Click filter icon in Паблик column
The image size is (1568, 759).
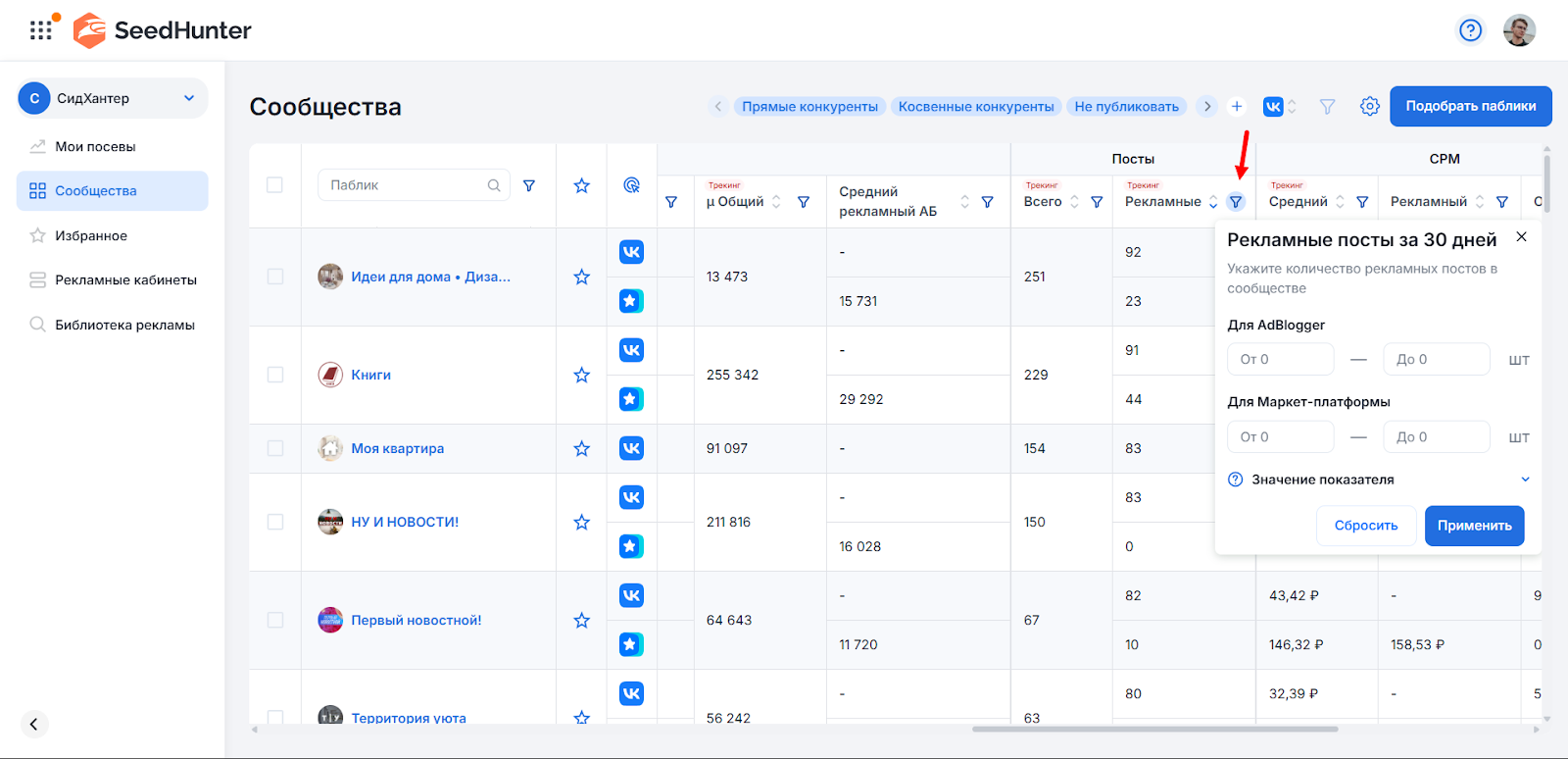529,185
